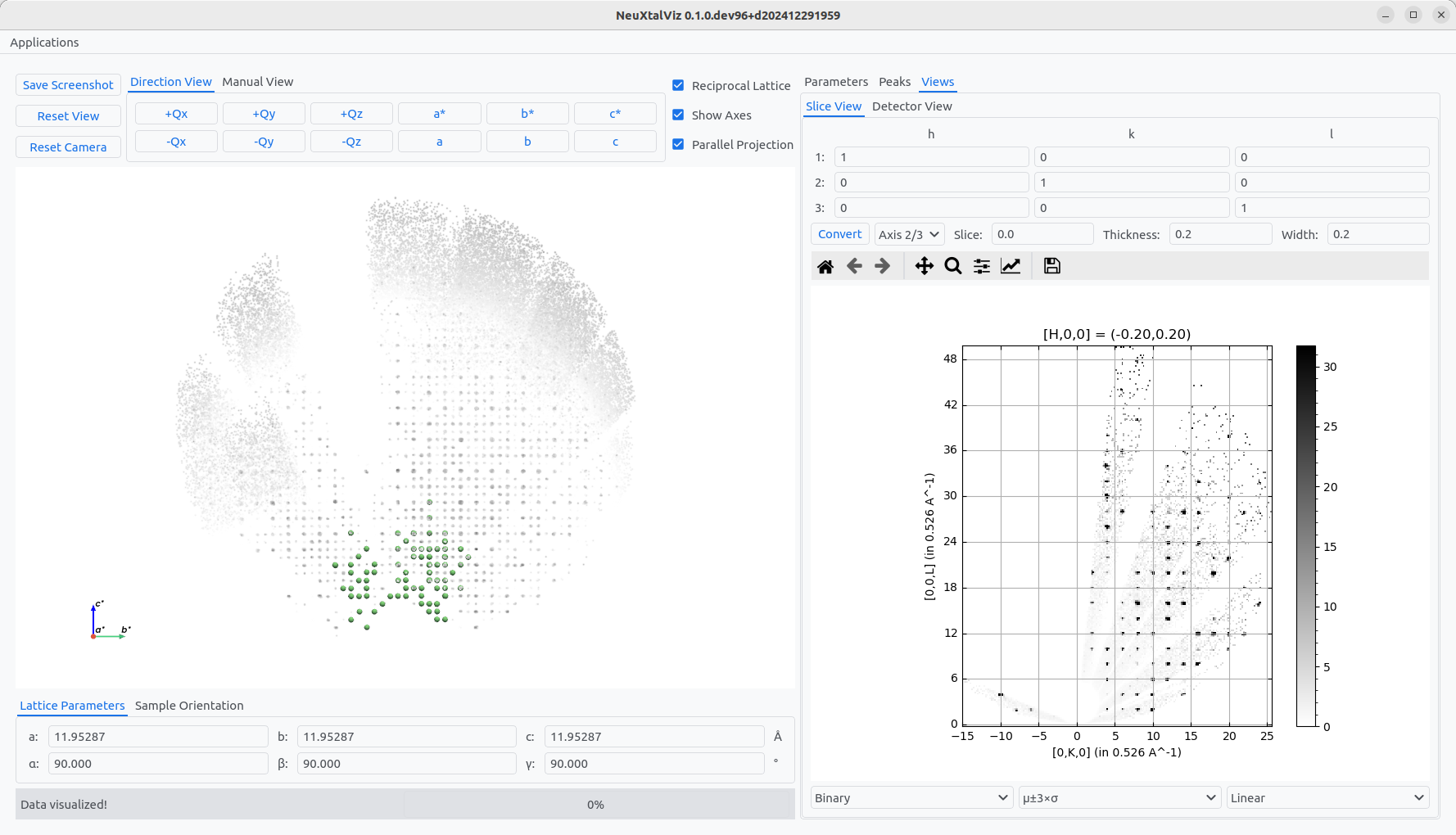
Task: Click the grayscale colorbar in slice plot
Action: [1305, 536]
